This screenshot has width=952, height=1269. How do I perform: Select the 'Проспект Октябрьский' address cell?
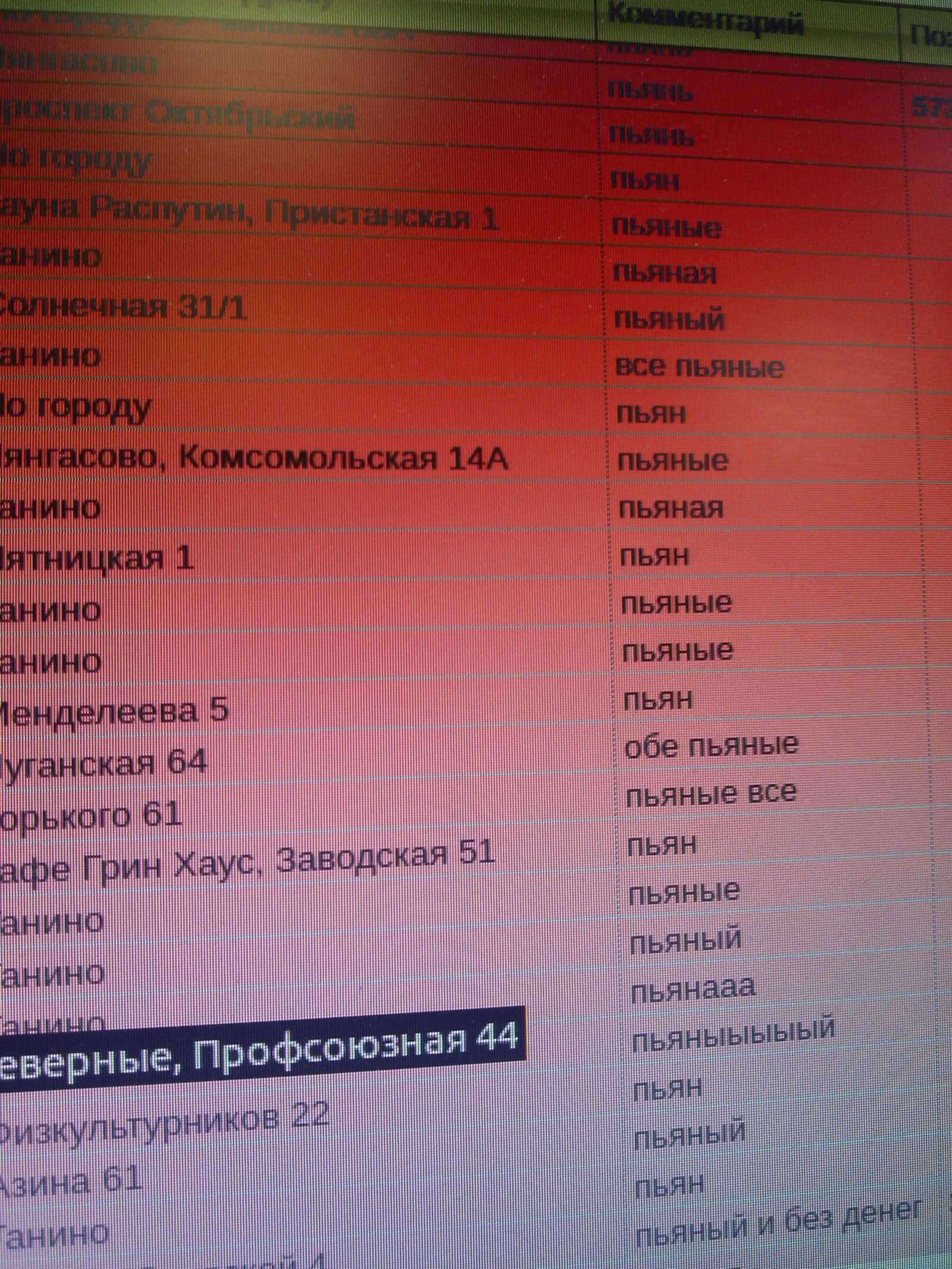[x=177, y=115]
